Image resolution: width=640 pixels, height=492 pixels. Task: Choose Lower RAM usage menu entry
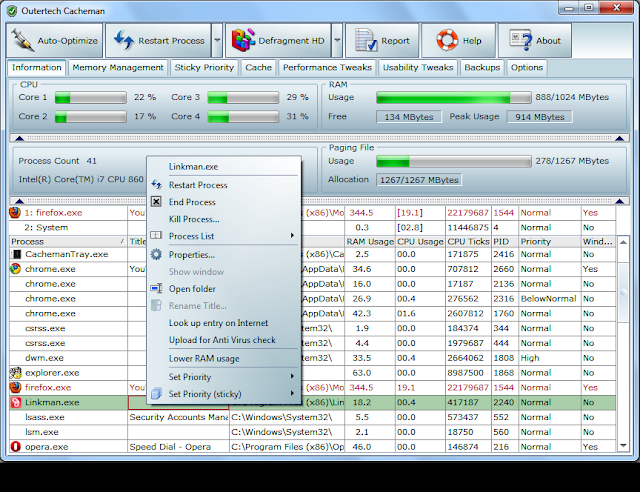pyautogui.click(x=204, y=358)
